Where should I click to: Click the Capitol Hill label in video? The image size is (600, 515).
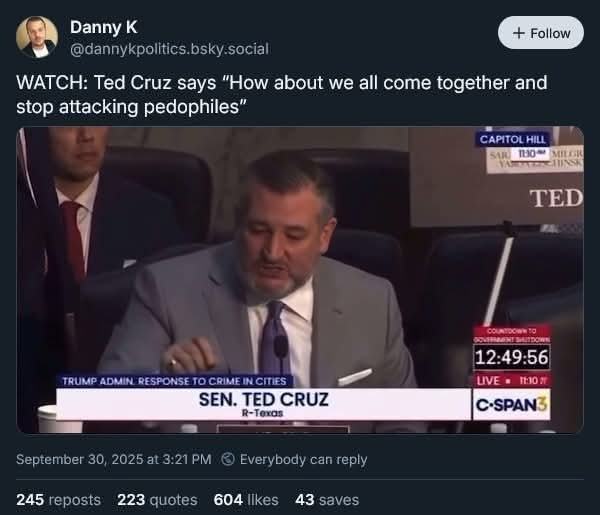point(512,139)
